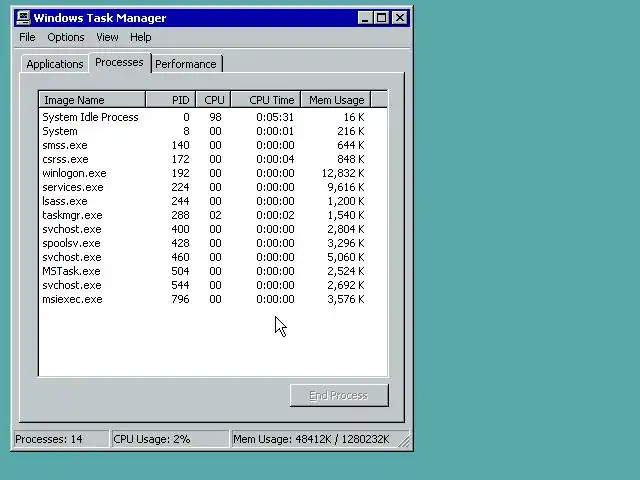Select the csrss.exe process
640x480 pixels.
click(213, 159)
